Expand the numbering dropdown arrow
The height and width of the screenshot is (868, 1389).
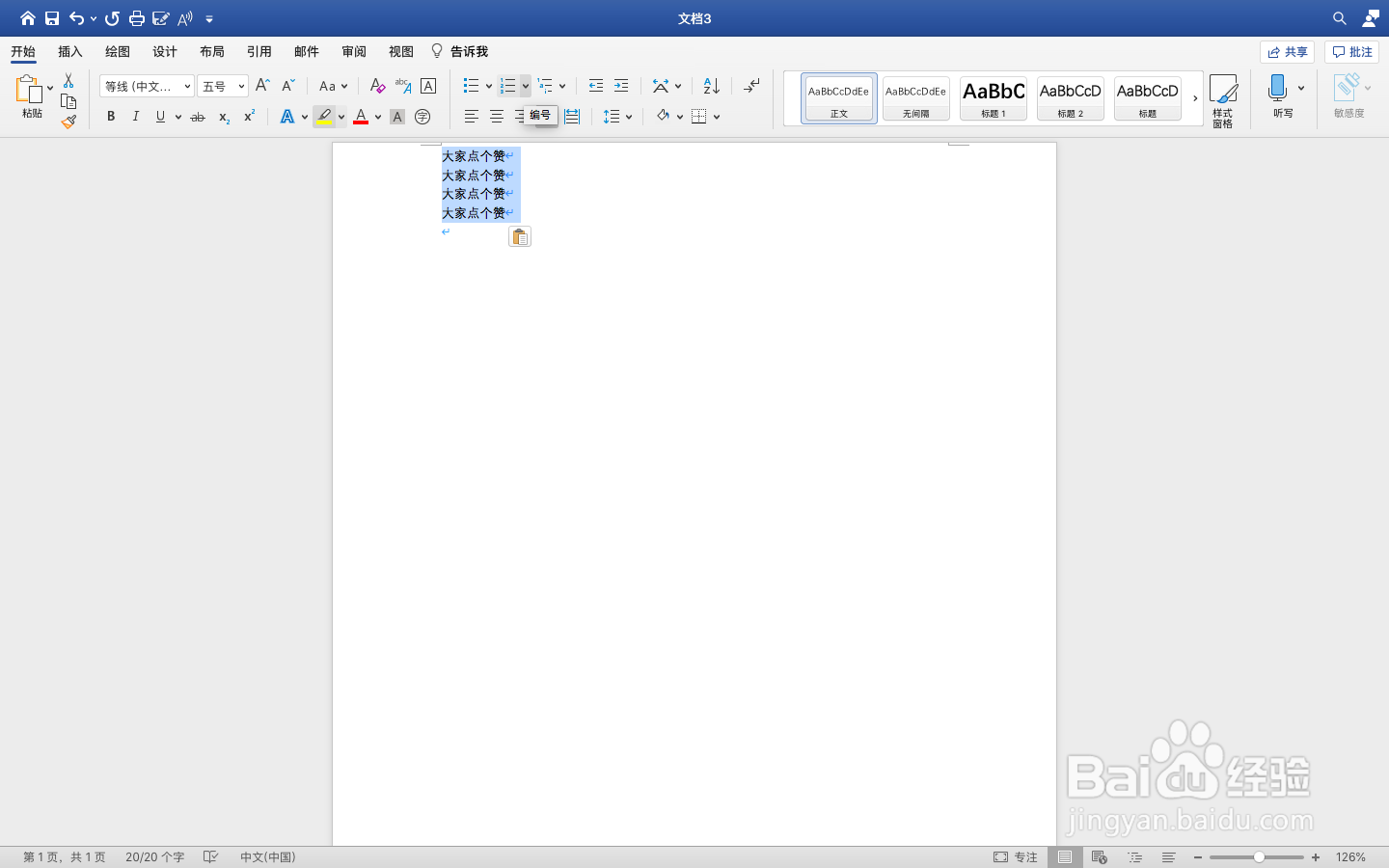pyautogui.click(x=526, y=86)
